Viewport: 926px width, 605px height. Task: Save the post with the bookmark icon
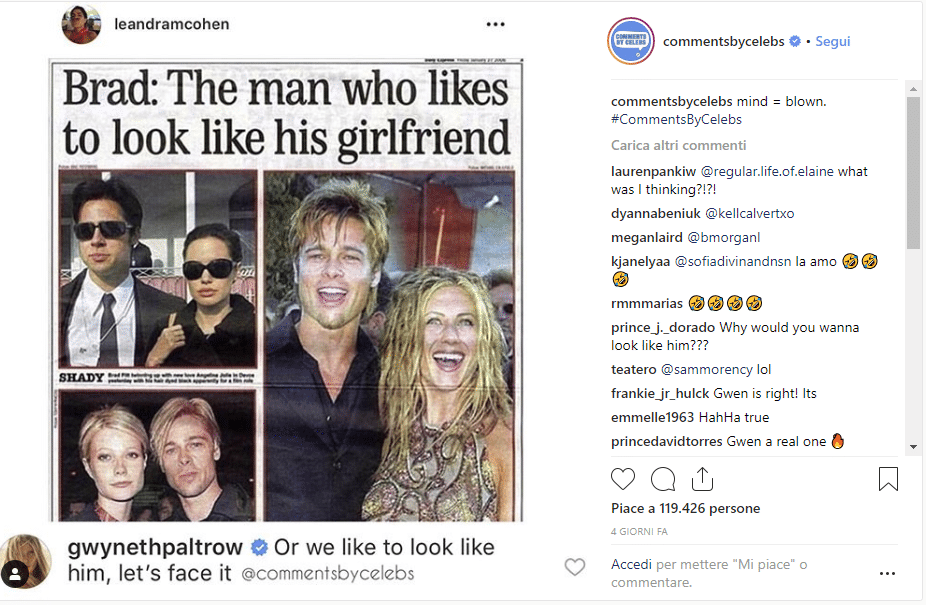point(888,479)
